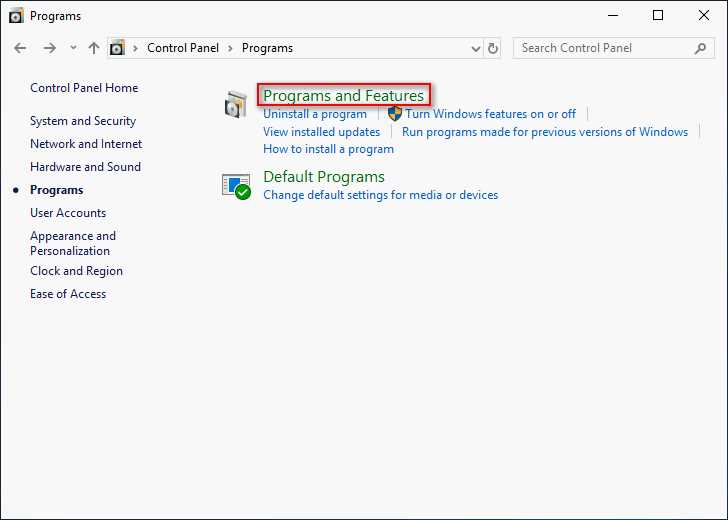Open the address bar history dropdown

coord(475,48)
